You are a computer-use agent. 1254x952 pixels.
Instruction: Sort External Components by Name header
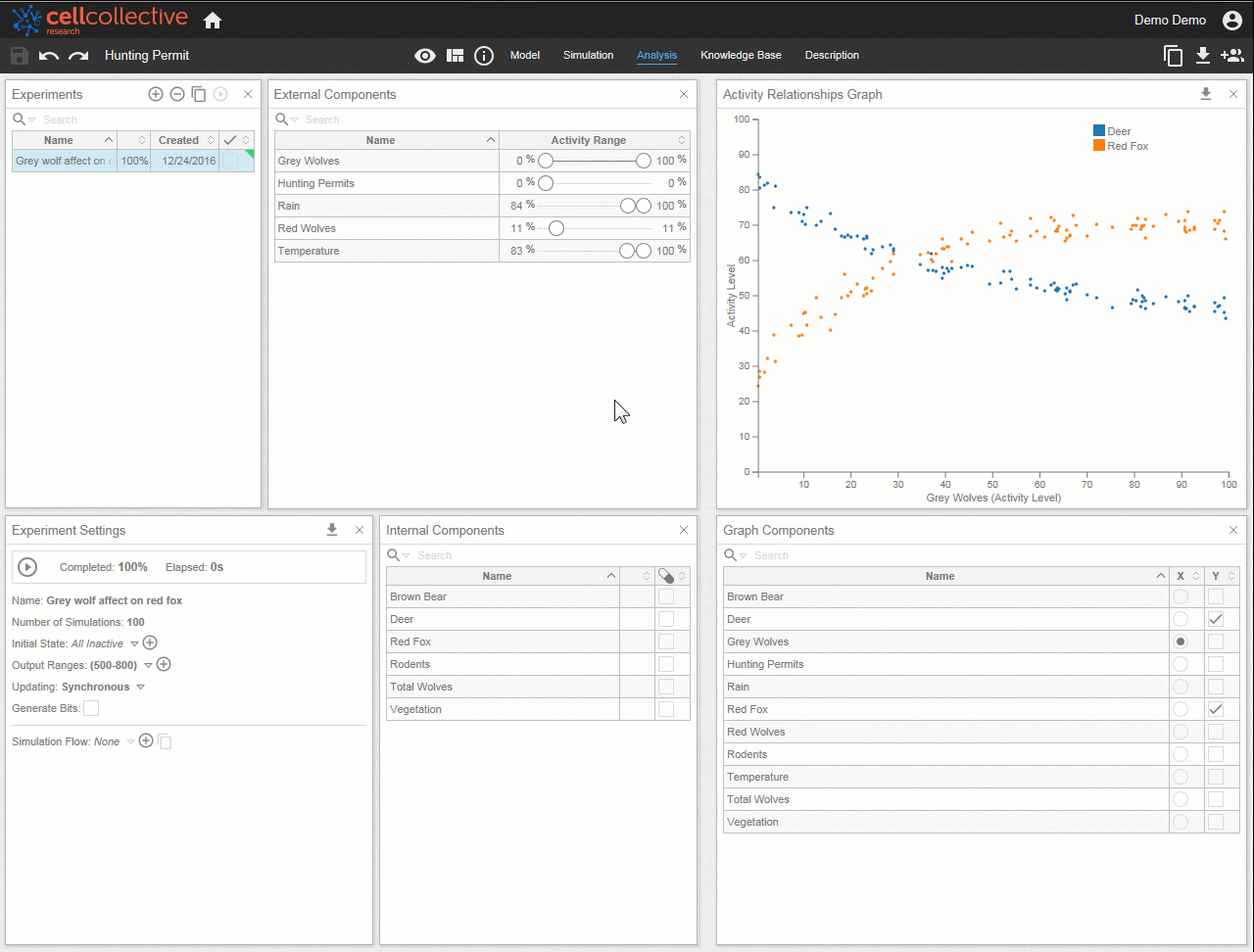pos(387,140)
